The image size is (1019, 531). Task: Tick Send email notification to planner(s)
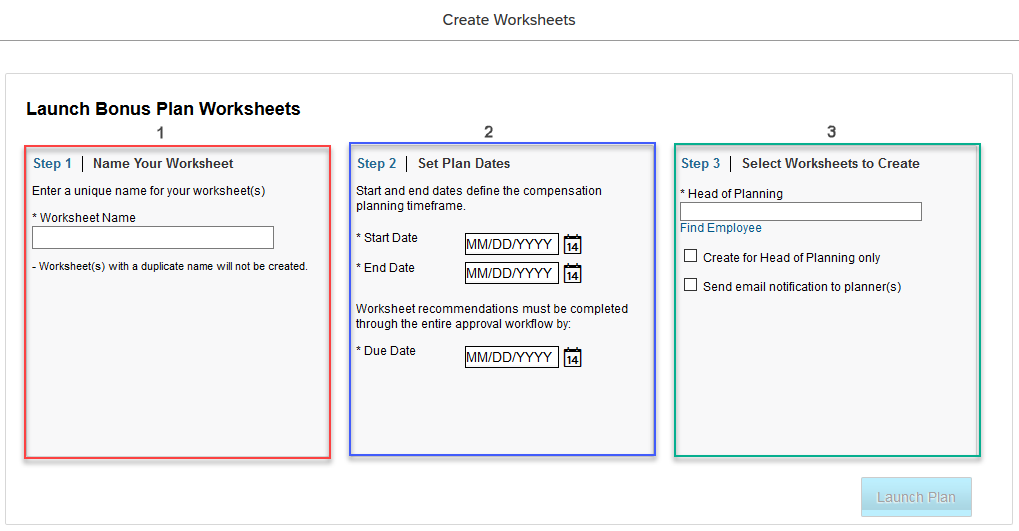[690, 285]
